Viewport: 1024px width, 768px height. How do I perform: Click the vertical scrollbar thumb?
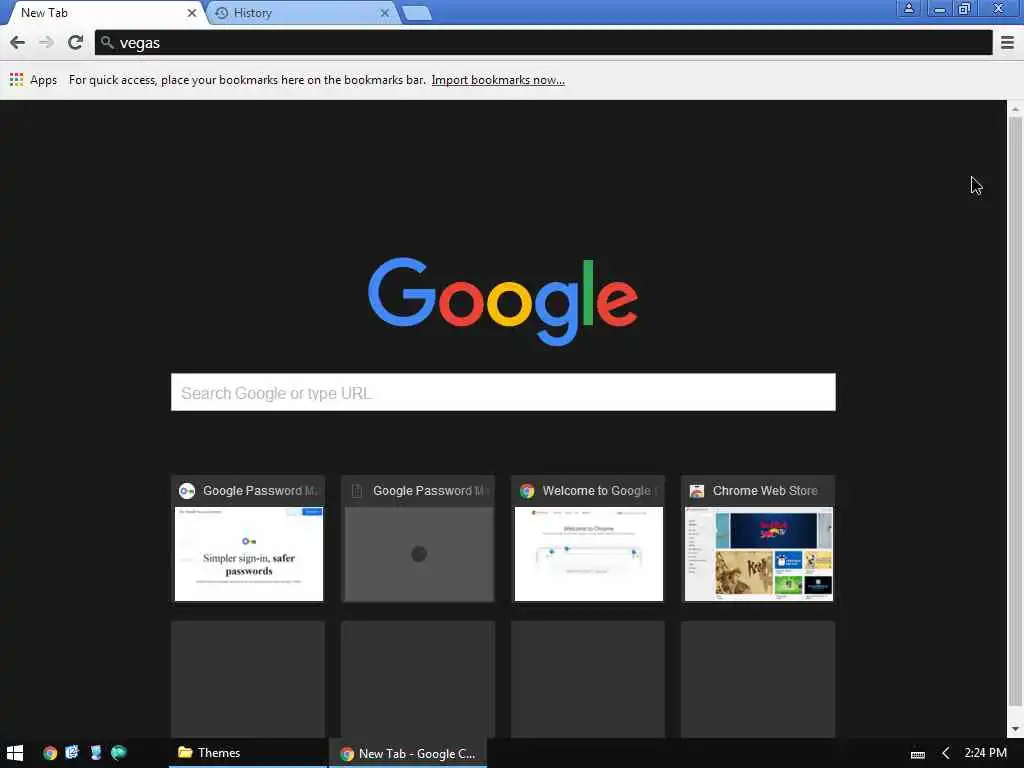1015,411
